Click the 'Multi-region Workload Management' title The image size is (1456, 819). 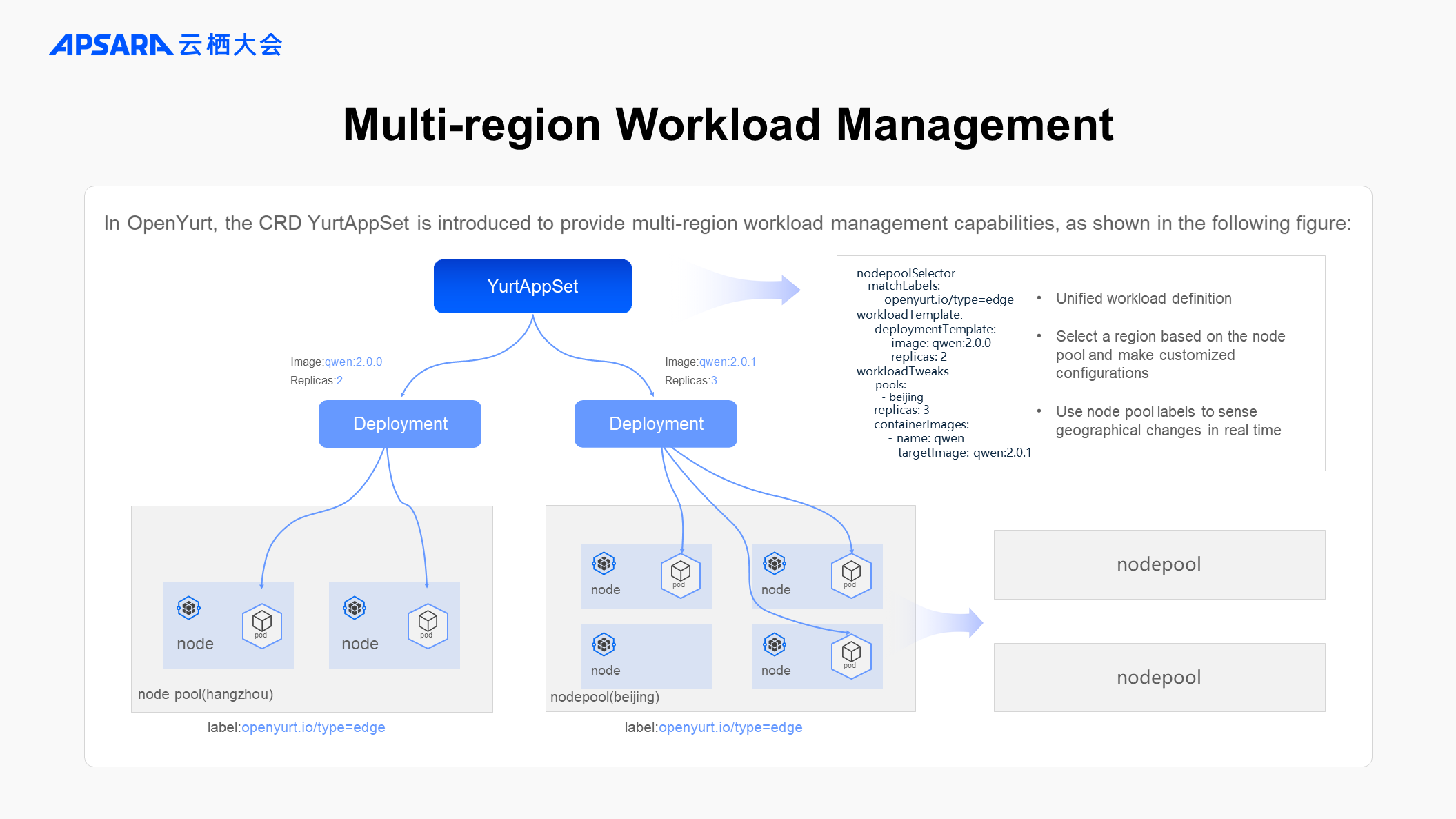(728, 125)
